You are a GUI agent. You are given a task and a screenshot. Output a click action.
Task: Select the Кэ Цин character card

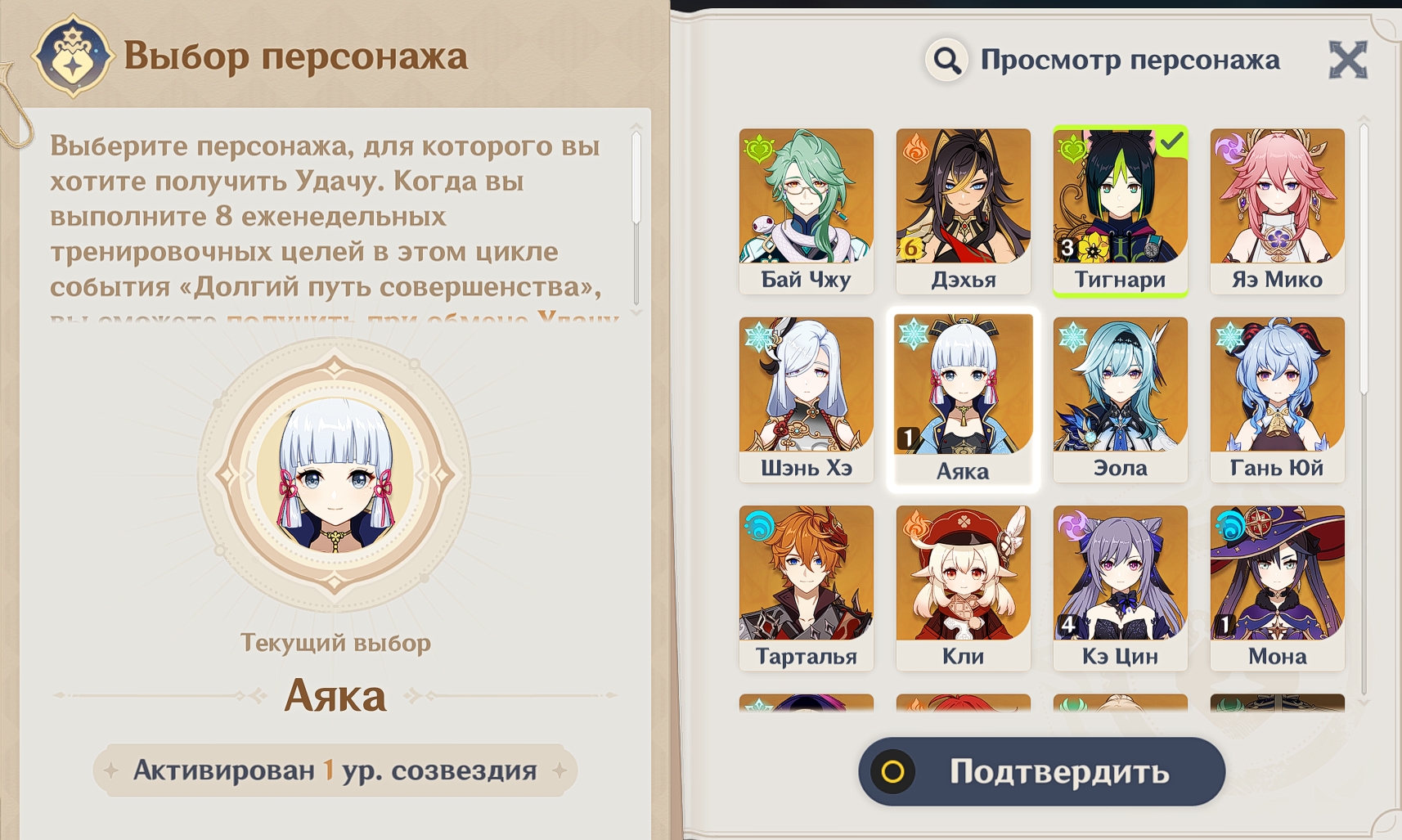click(1120, 588)
